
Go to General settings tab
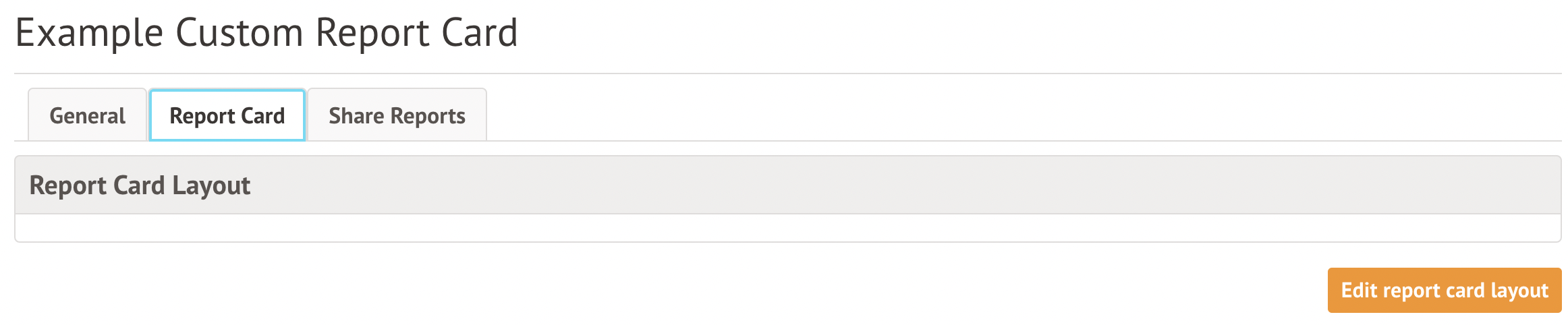[x=87, y=115]
